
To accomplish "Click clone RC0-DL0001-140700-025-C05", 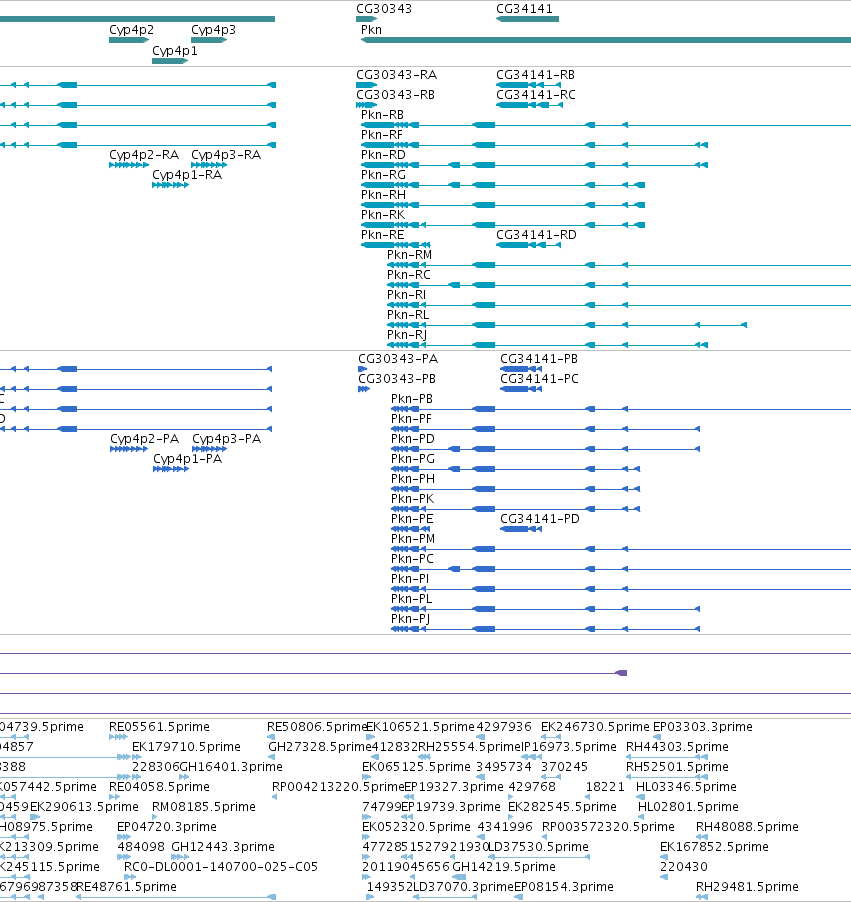I will point(221,867).
